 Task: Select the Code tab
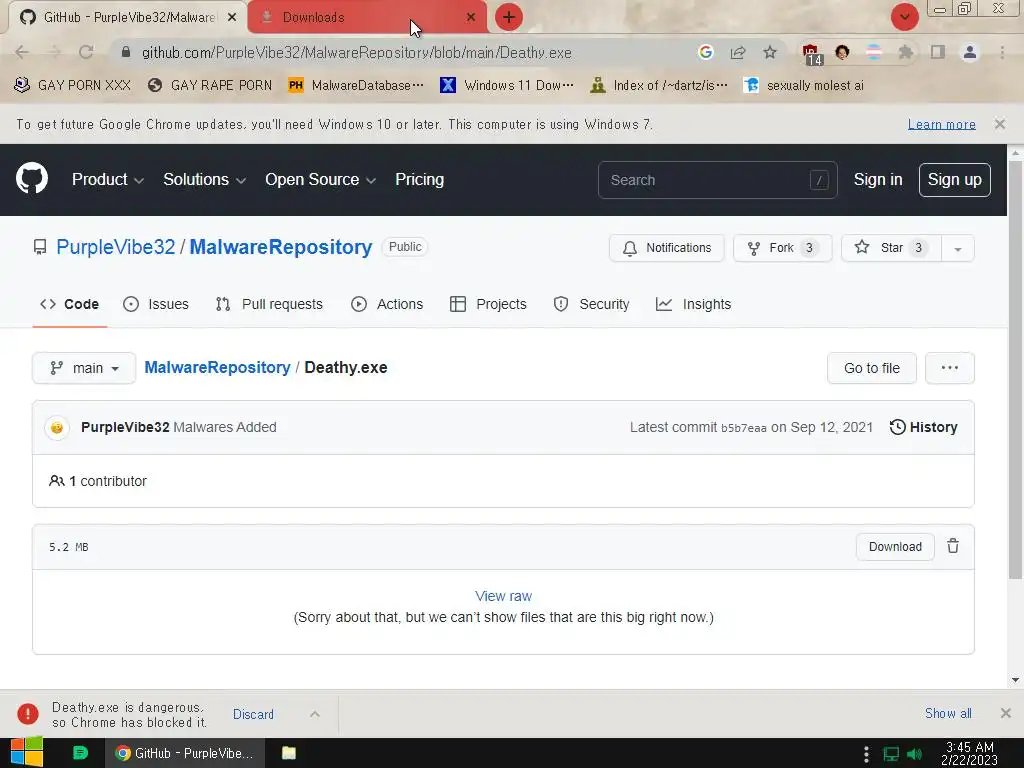pyautogui.click(x=69, y=304)
